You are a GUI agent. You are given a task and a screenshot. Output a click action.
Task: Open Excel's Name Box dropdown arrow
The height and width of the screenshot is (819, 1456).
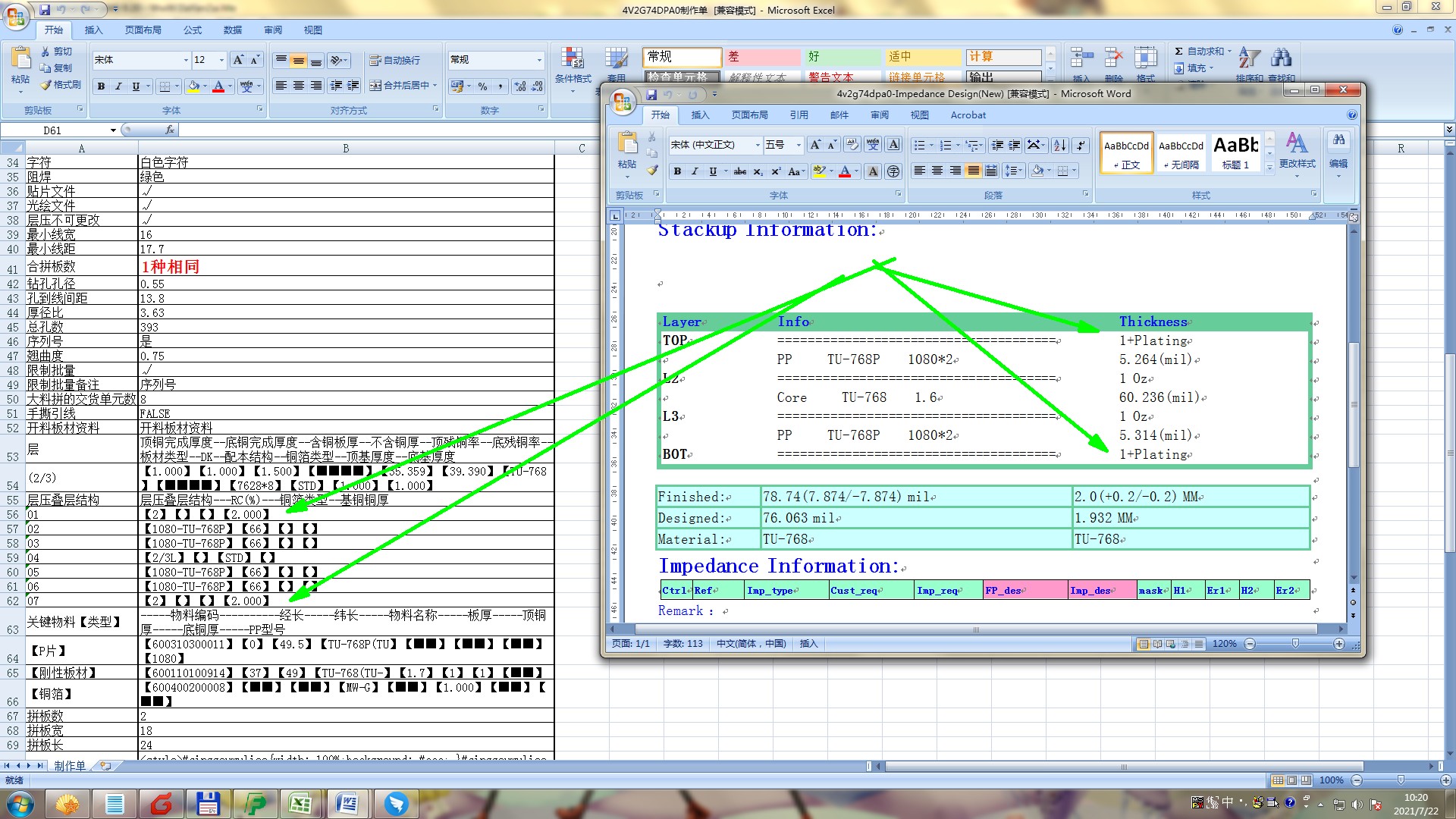(113, 130)
